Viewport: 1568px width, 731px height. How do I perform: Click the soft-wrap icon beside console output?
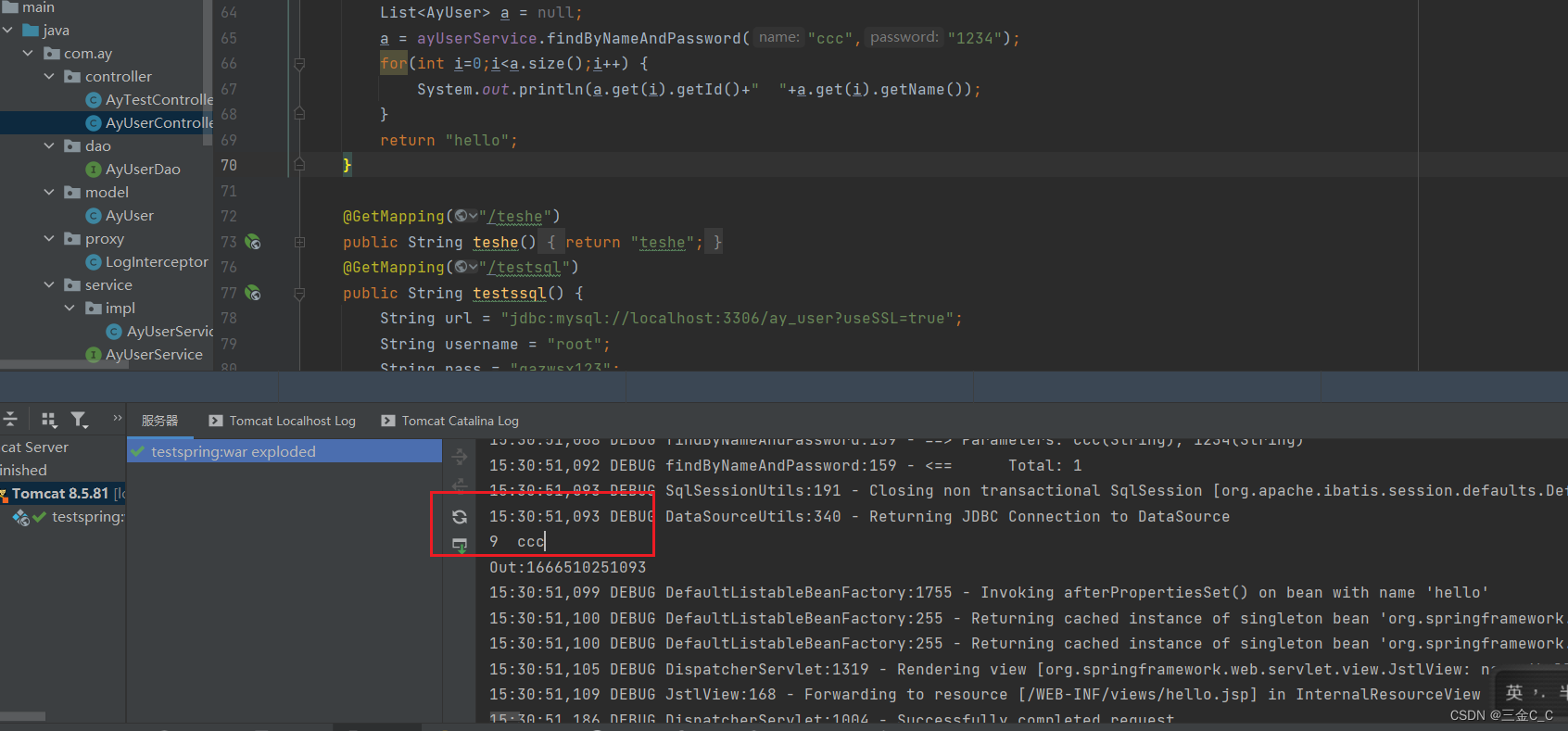tap(460, 457)
